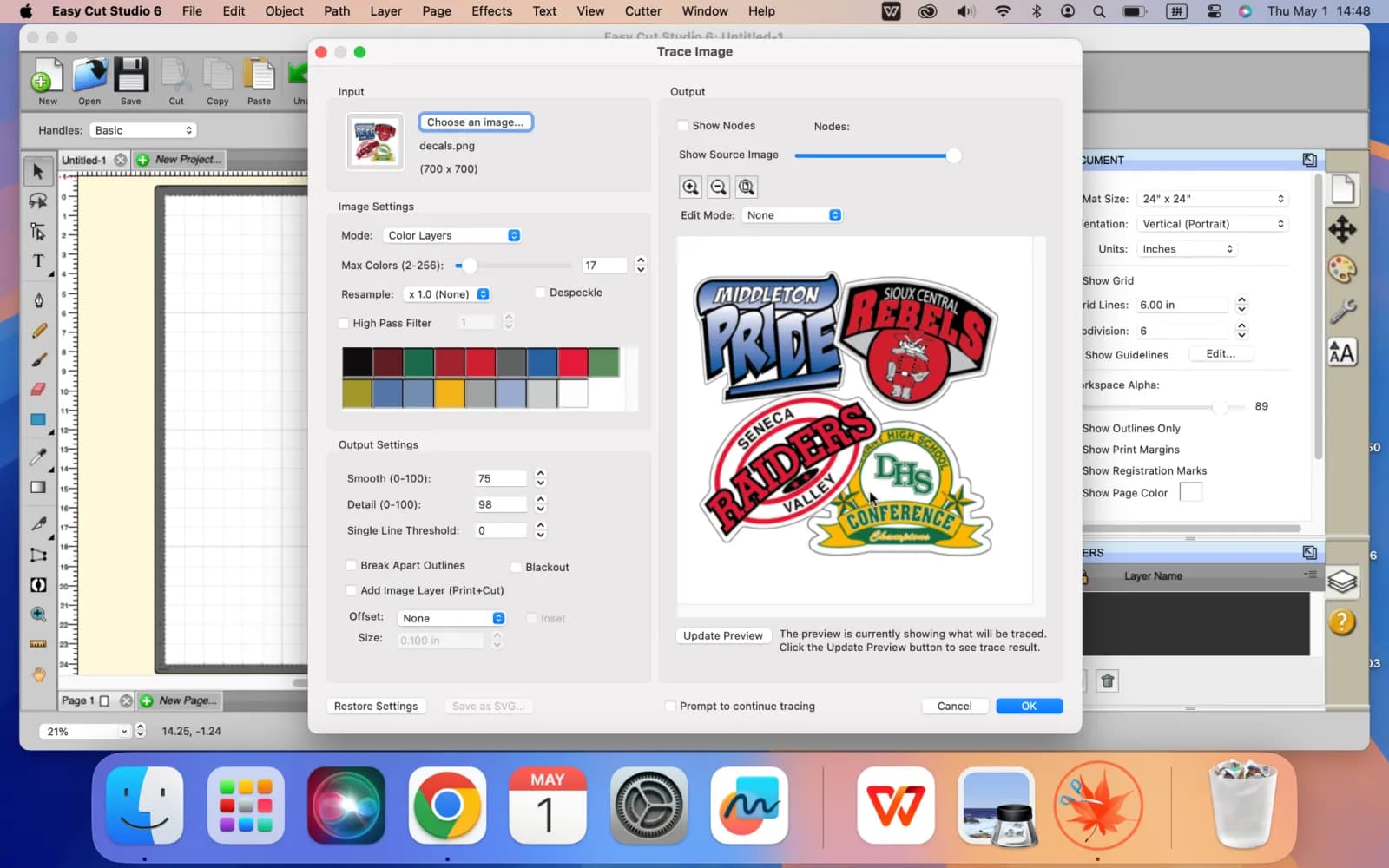
Task: Open the Resample dropdown
Action: [x=447, y=294]
